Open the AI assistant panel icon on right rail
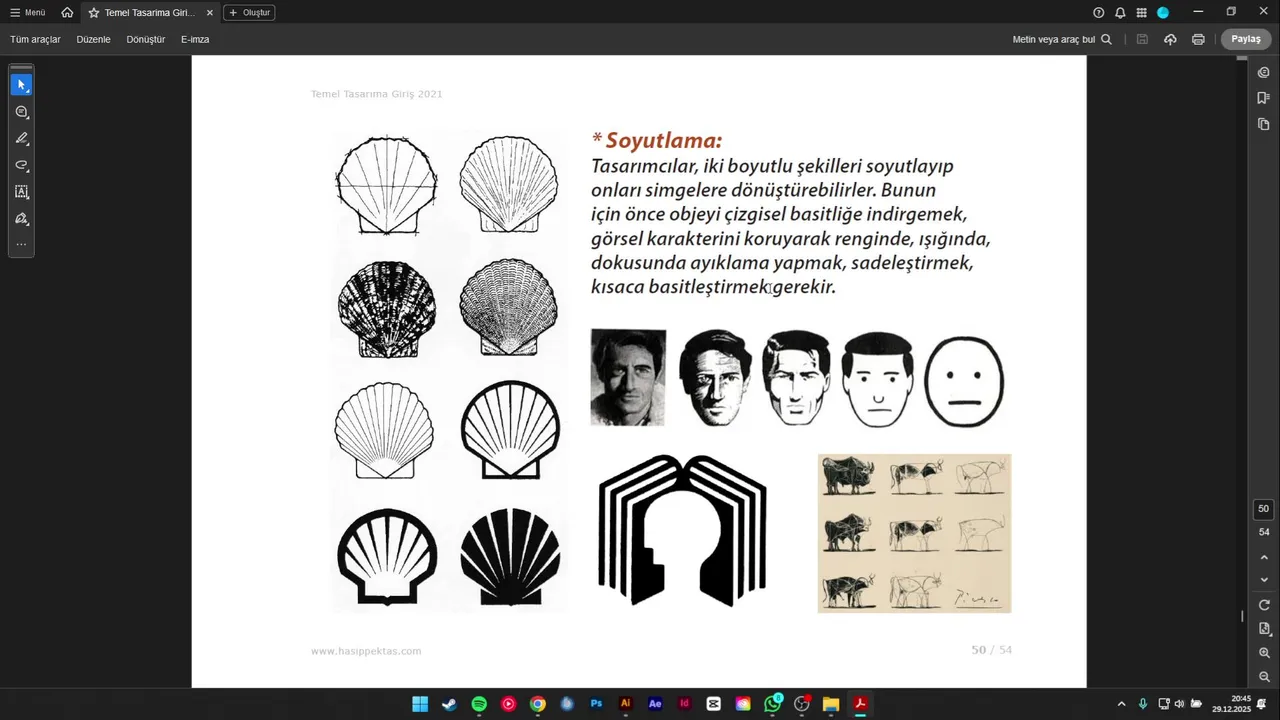Screen dimensions: 1280x720 [x=1264, y=72]
